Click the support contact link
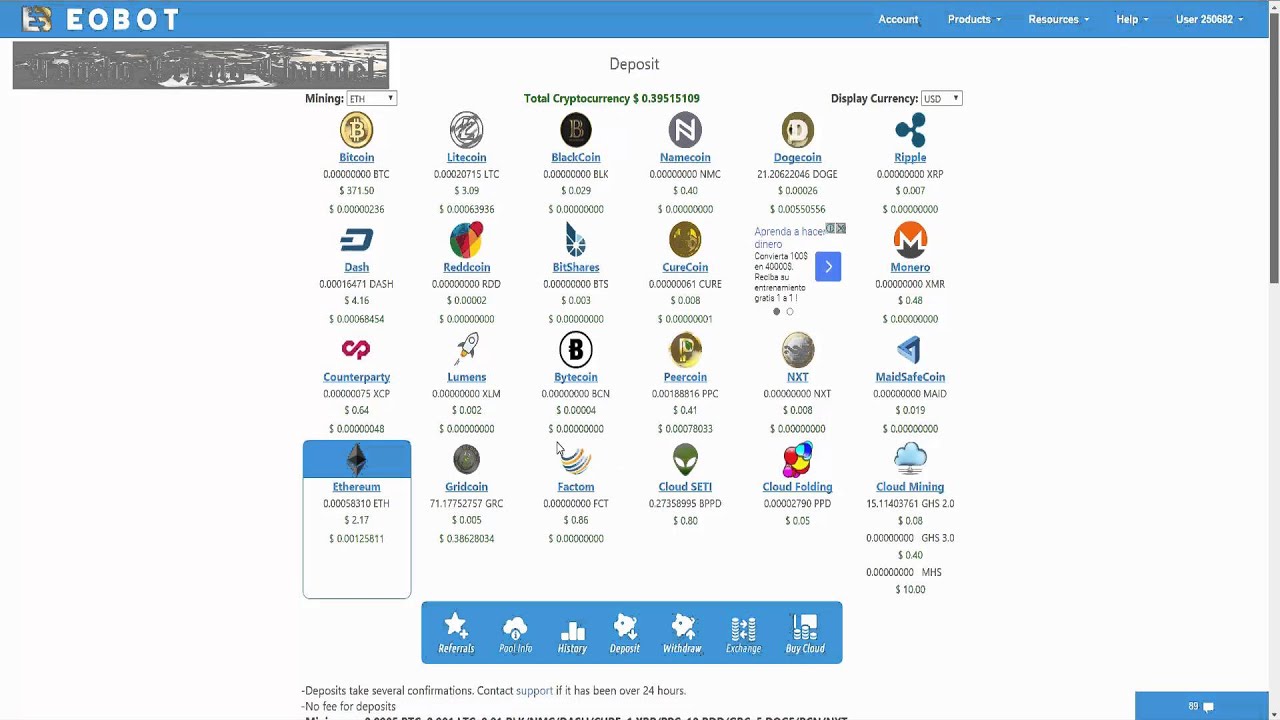The width and height of the screenshot is (1280, 720). [x=534, y=690]
